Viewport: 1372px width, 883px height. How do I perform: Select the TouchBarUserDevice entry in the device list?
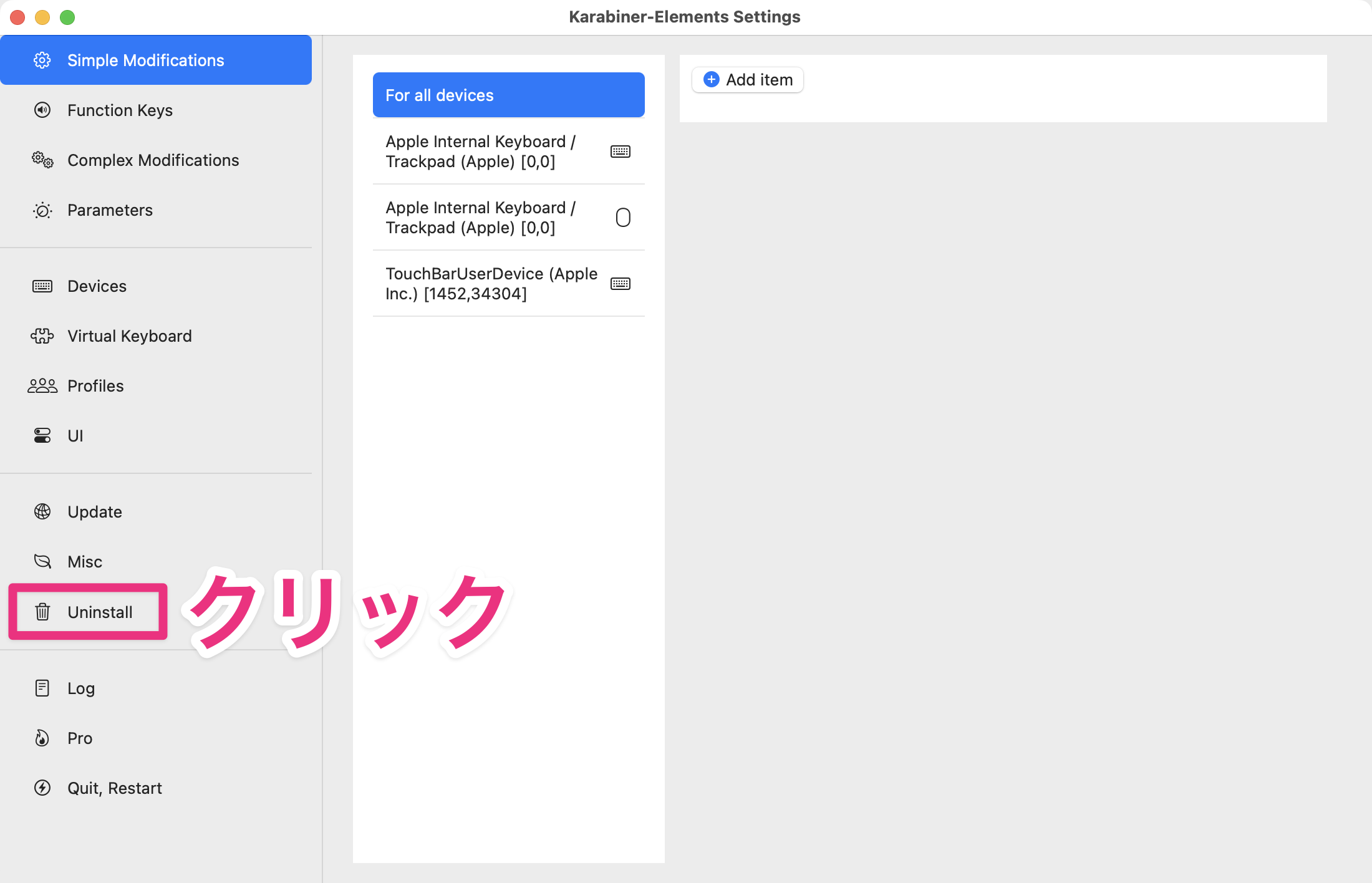pyautogui.click(x=491, y=284)
